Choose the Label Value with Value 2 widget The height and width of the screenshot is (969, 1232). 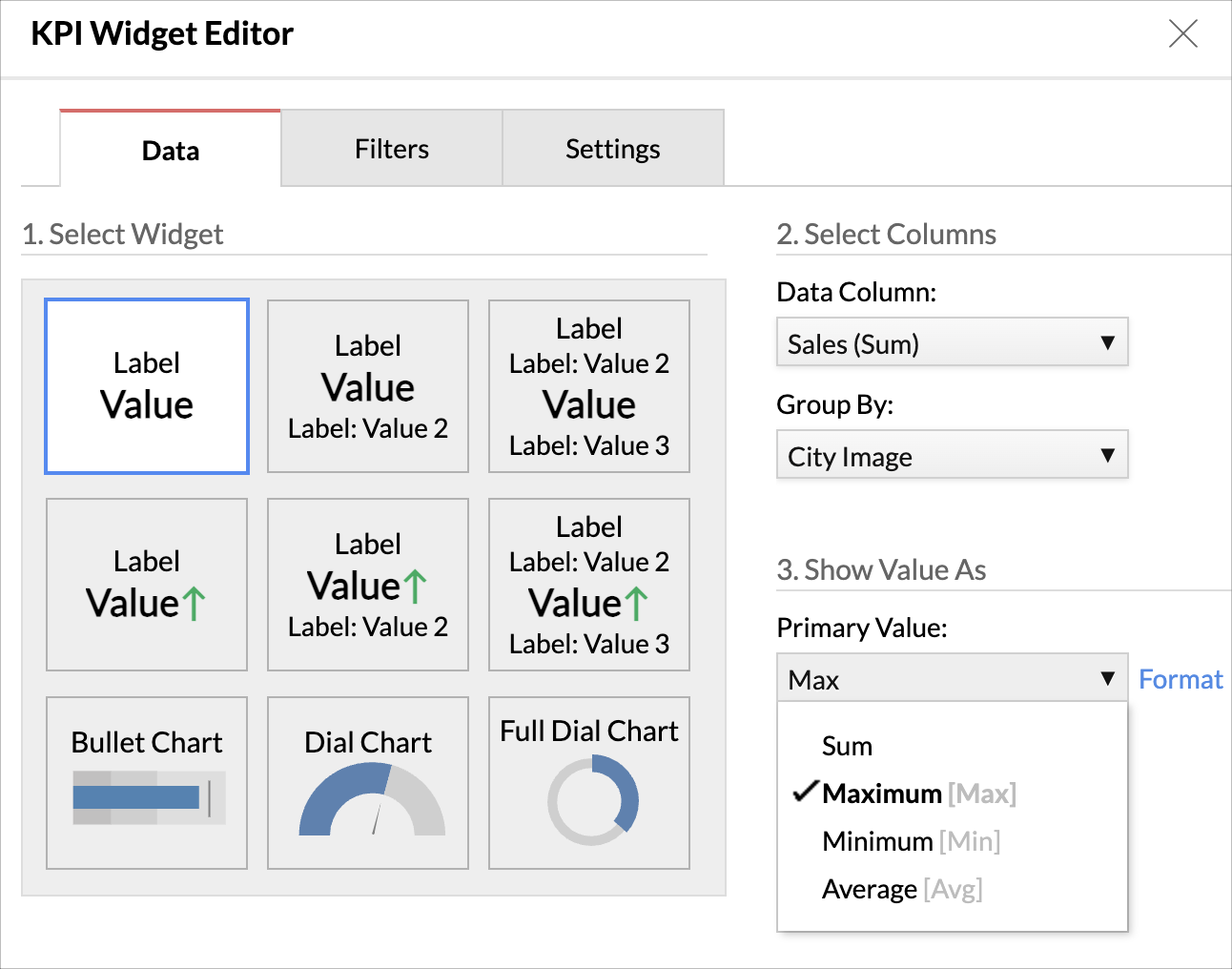coord(368,386)
